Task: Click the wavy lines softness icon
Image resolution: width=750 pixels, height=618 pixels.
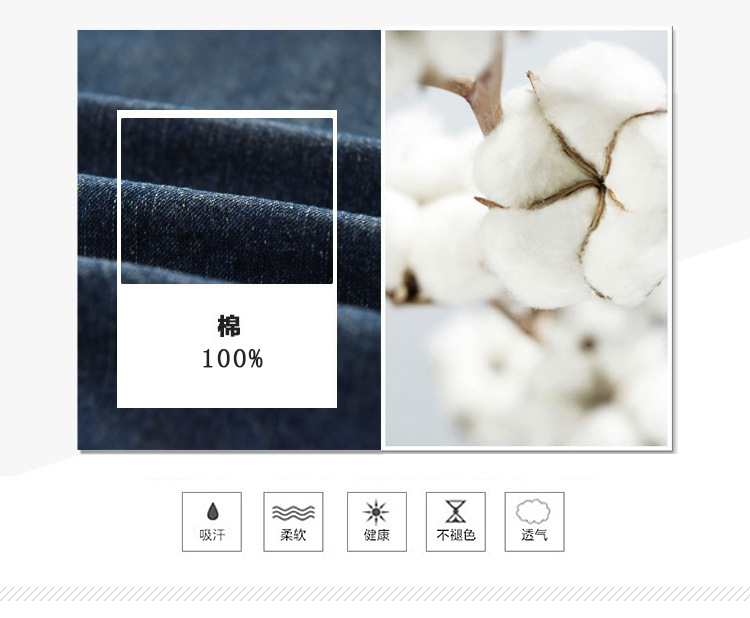Action: click(x=293, y=513)
